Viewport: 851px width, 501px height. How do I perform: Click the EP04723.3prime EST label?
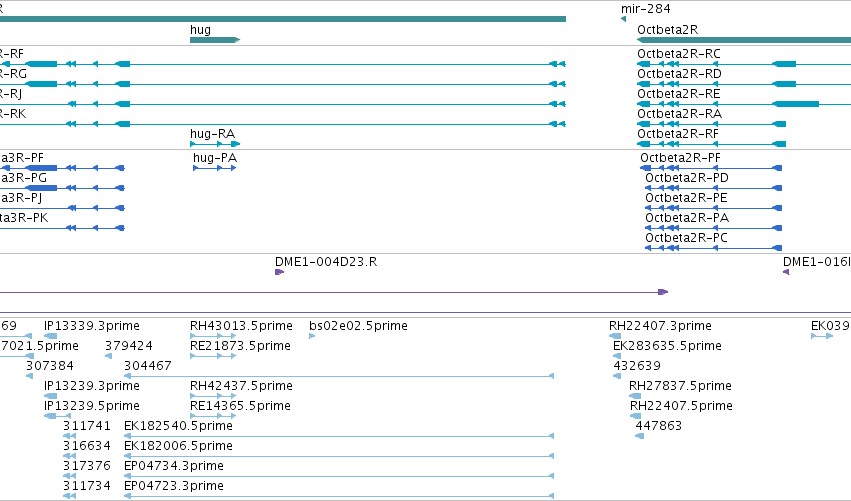(x=174, y=486)
